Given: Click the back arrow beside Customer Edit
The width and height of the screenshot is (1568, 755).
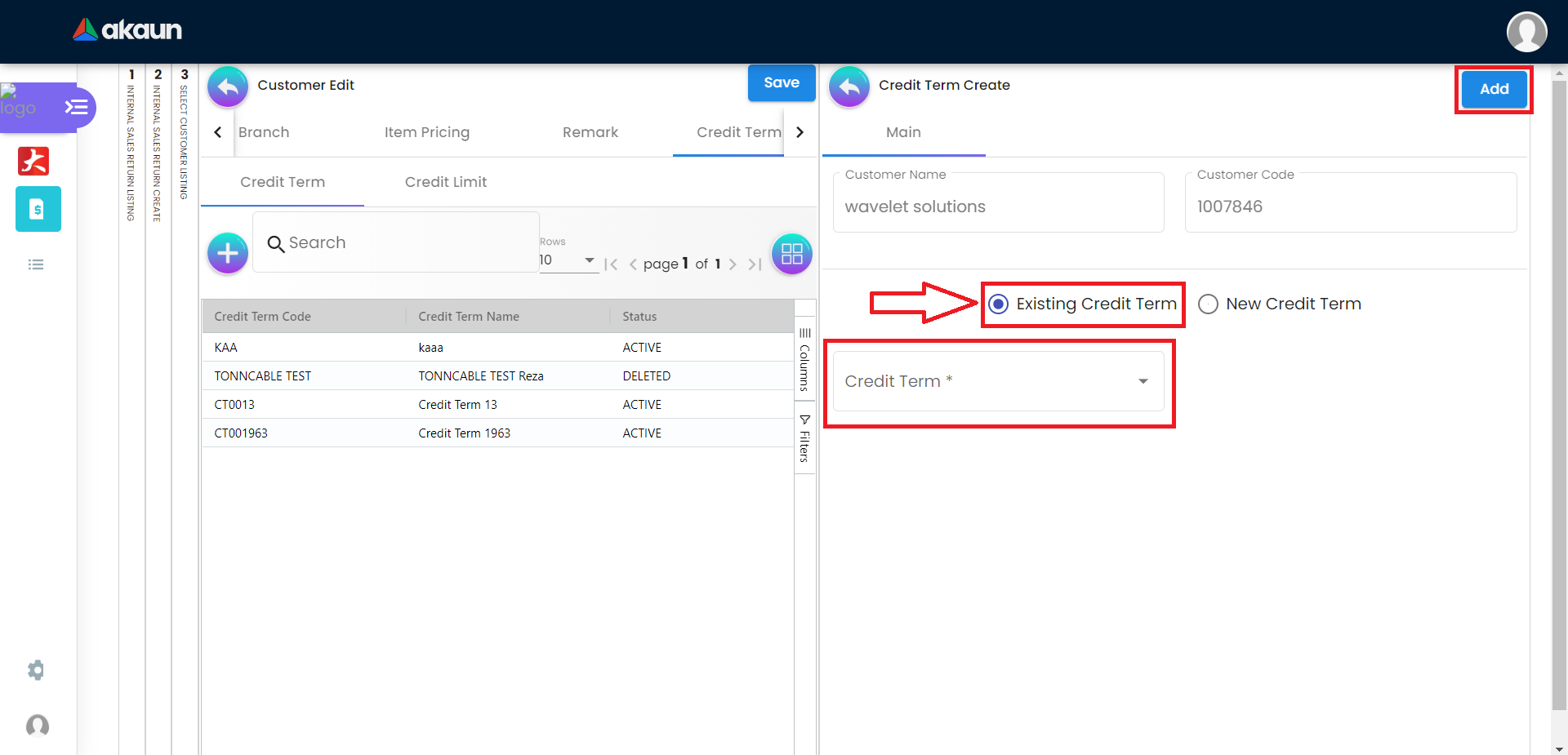Looking at the screenshot, I should [228, 86].
